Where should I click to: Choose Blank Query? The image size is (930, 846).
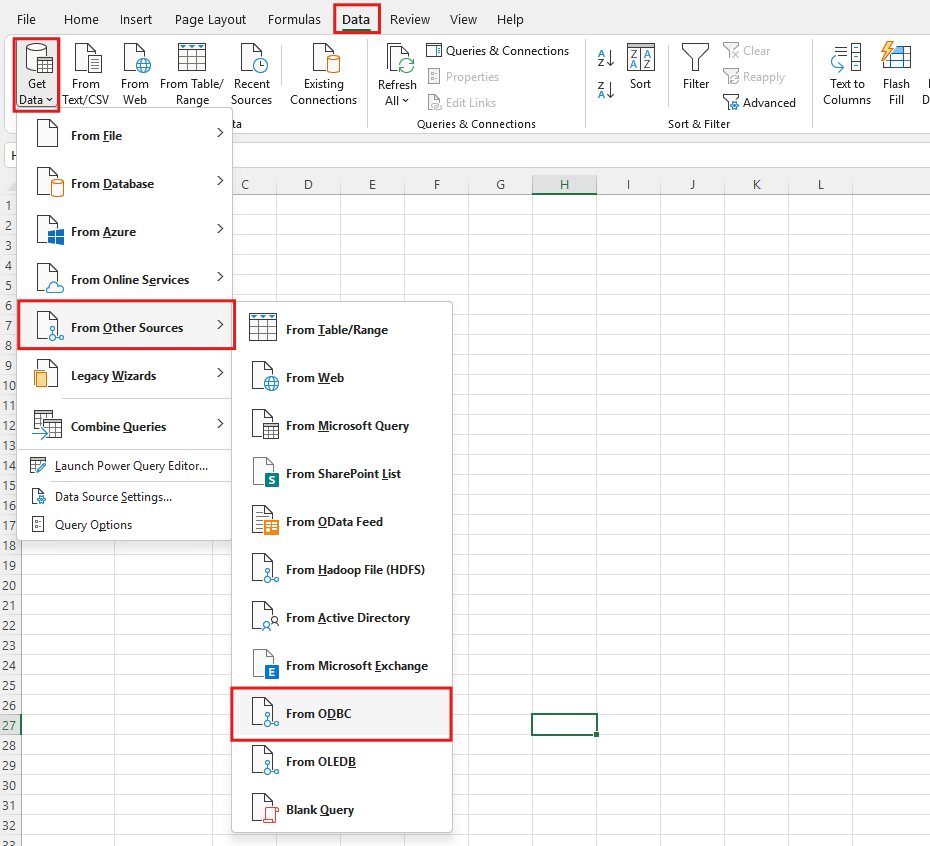click(342, 810)
